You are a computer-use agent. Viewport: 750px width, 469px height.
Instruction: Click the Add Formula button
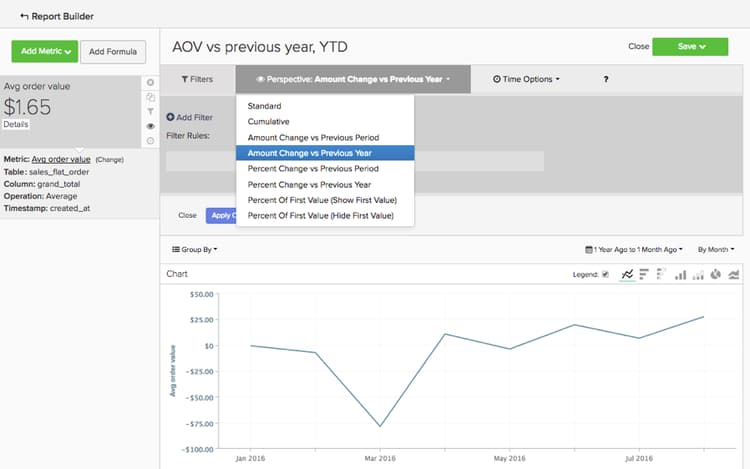(113, 51)
